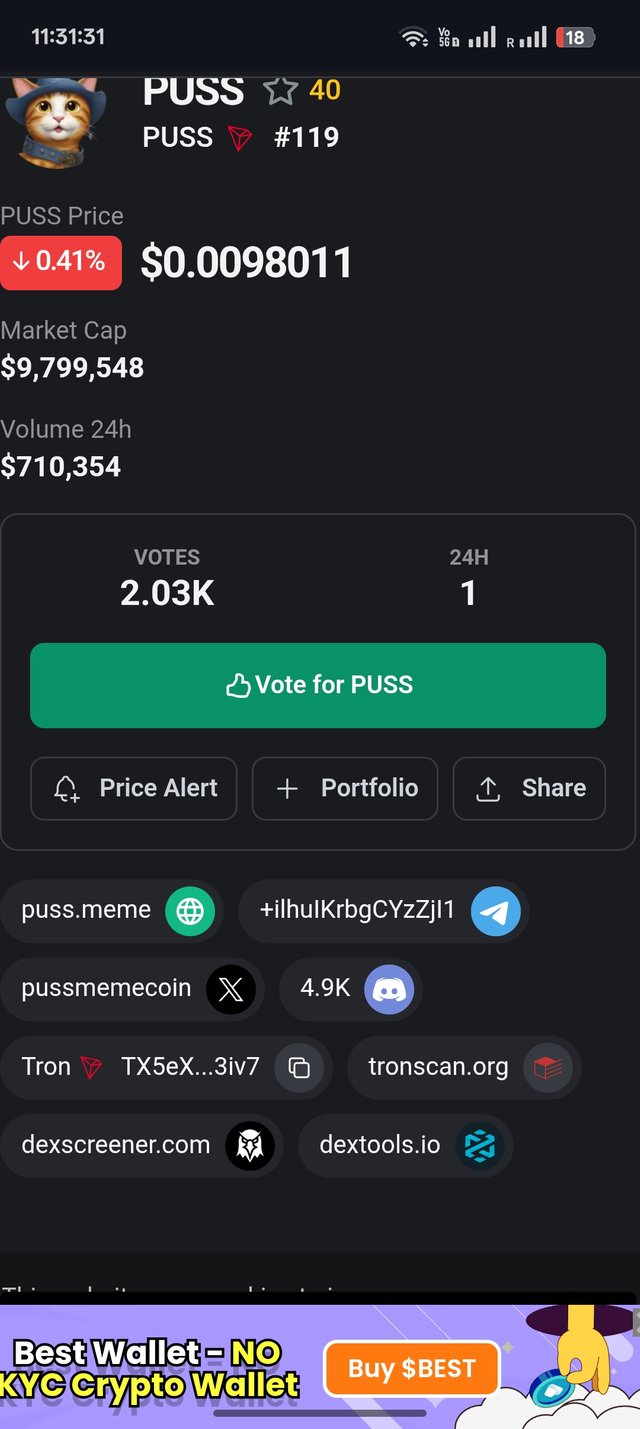Click the Buy $BEST ad button

(411, 1368)
